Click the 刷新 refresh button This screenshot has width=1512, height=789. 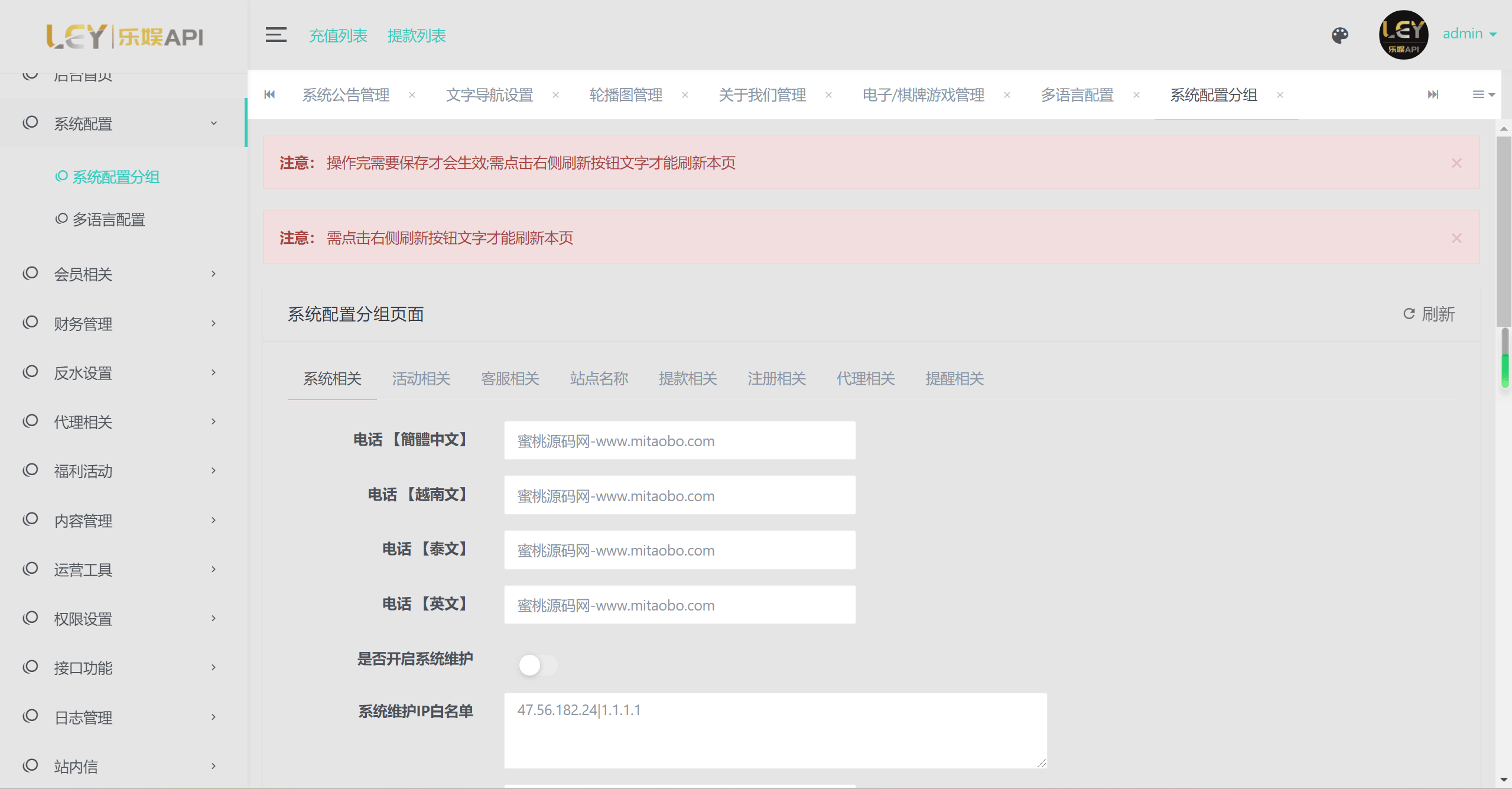(1429, 314)
